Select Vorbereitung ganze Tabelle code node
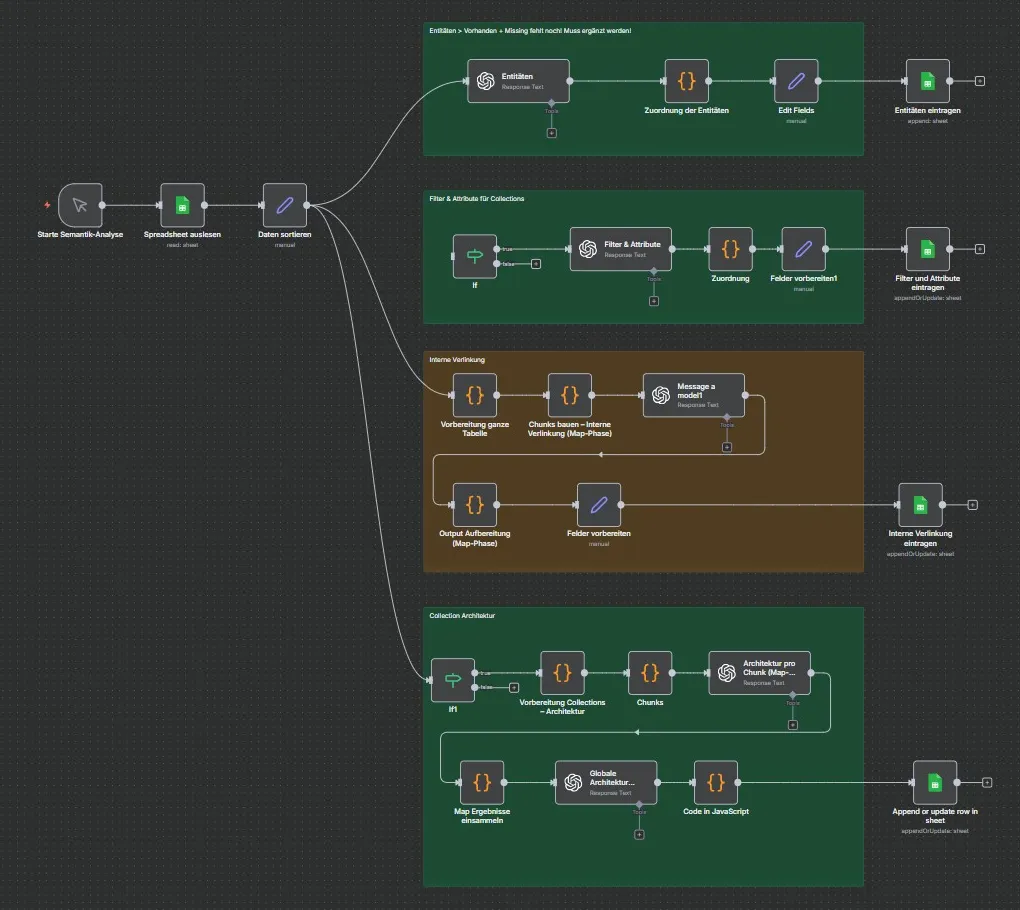Viewport: 1020px width, 910px height. [x=475, y=395]
